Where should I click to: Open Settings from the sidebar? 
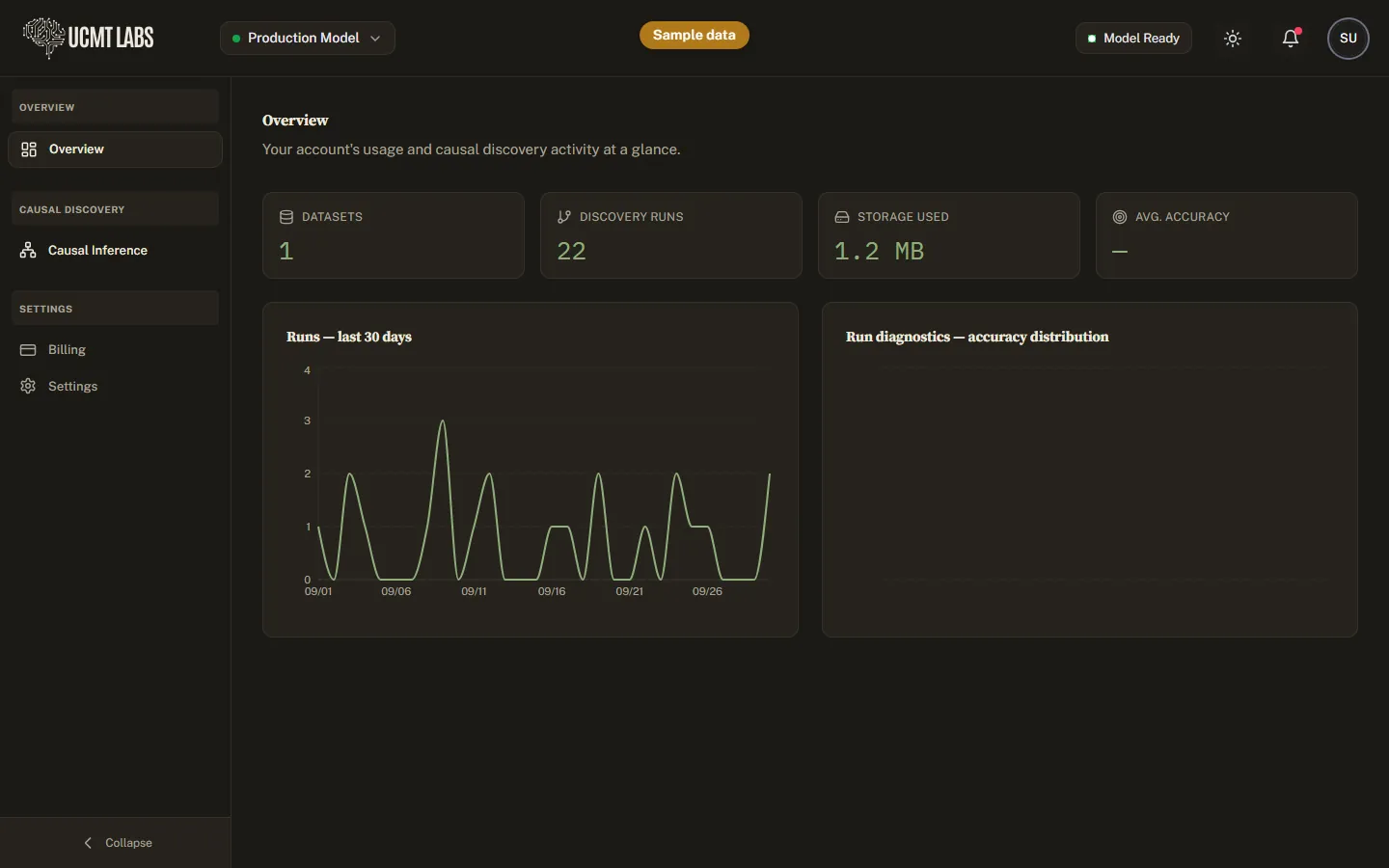click(115, 387)
